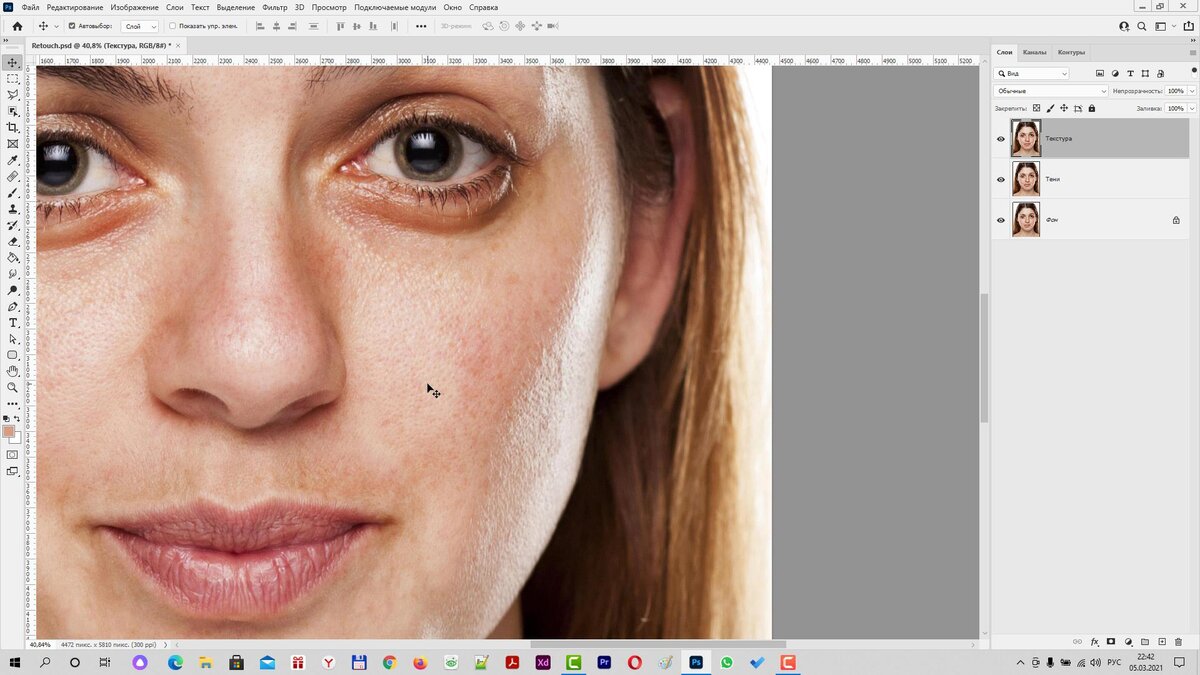Viewport: 1200px width, 675px height.
Task: Open the Слой auto-select dropdown
Action: coord(140,26)
